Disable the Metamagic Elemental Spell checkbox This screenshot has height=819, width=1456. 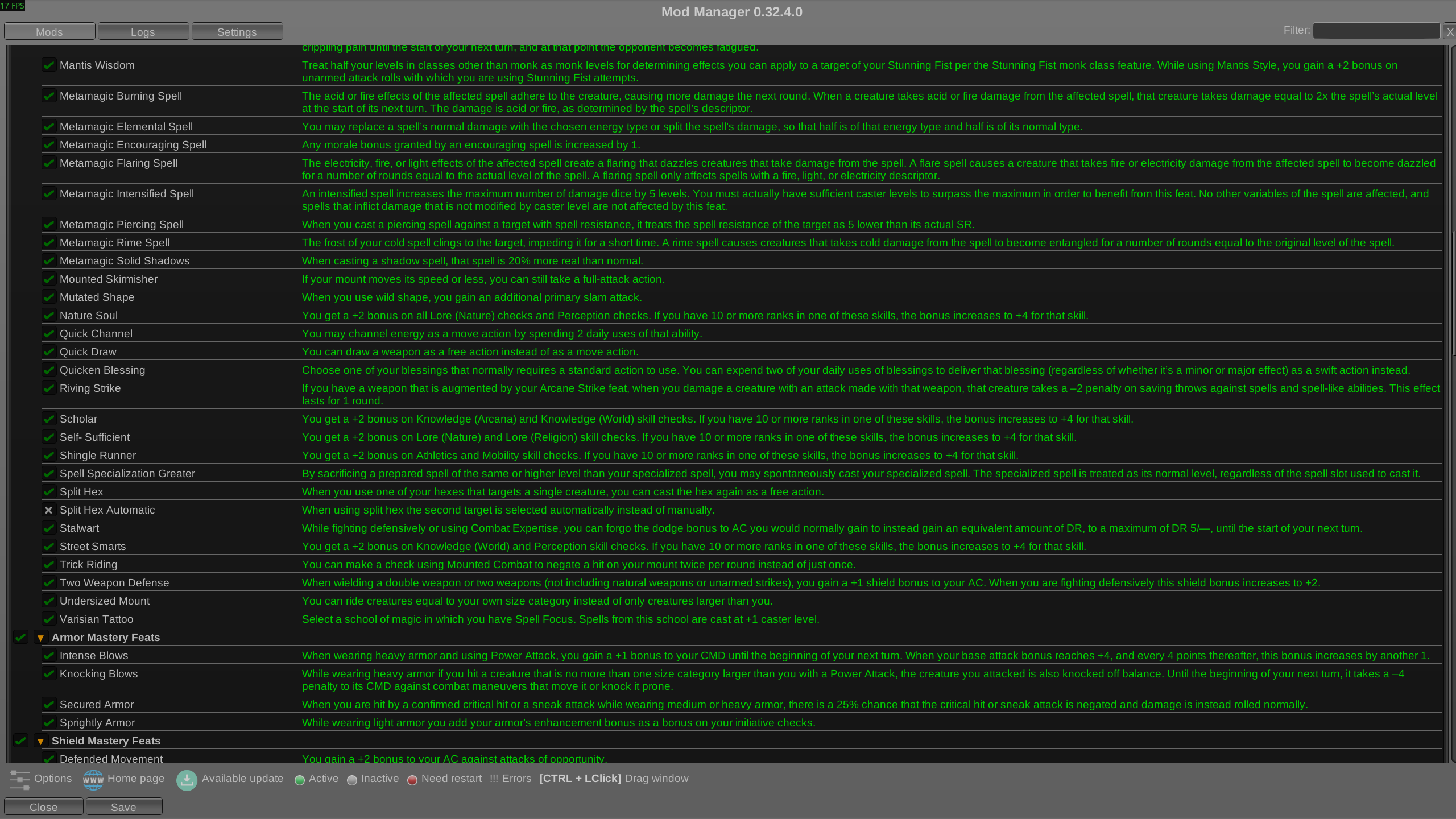pyautogui.click(x=49, y=127)
